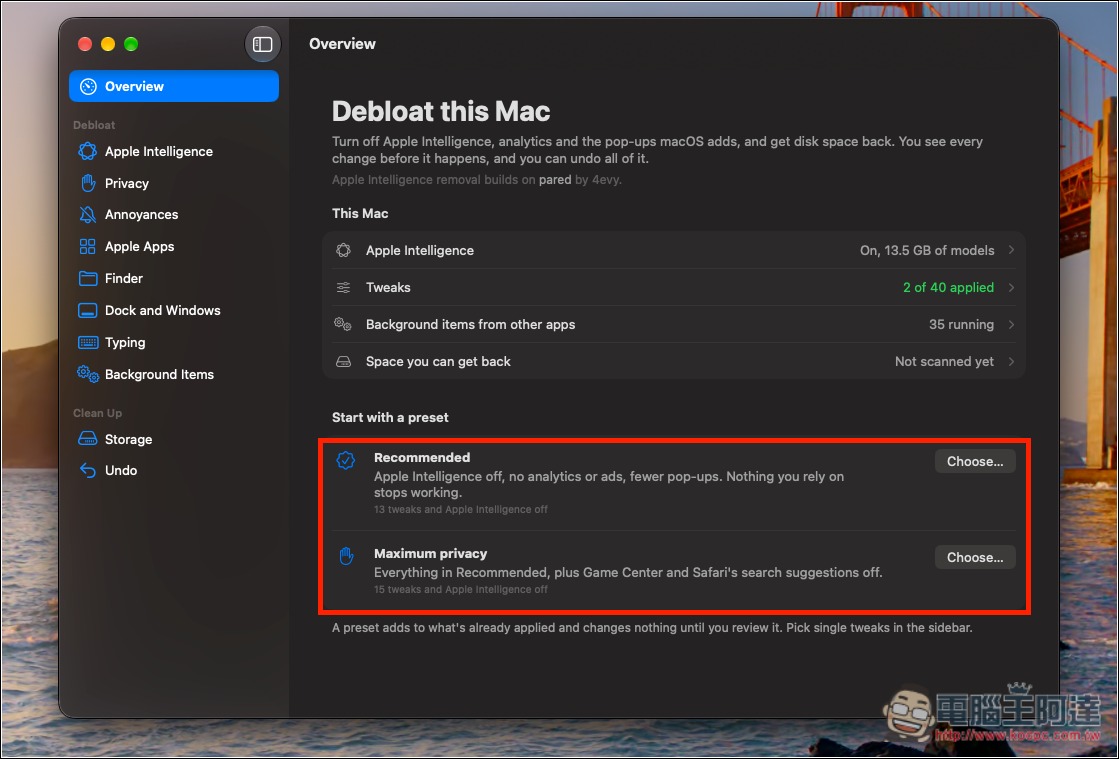Click the Recommended preset checkmark badge icon
1119x759 pixels.
click(346, 461)
